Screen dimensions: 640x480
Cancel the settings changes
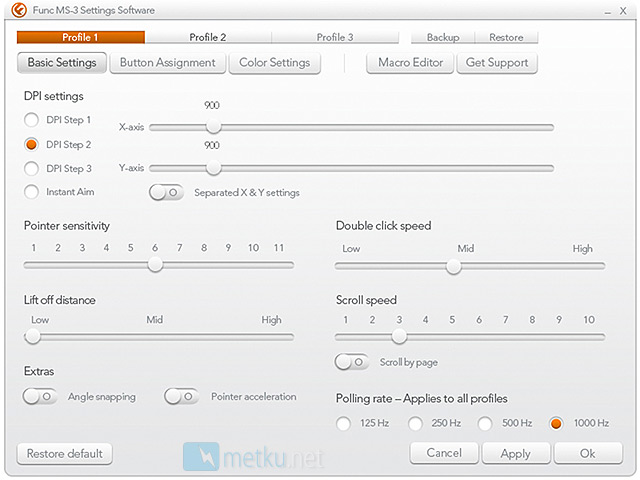coord(444,453)
